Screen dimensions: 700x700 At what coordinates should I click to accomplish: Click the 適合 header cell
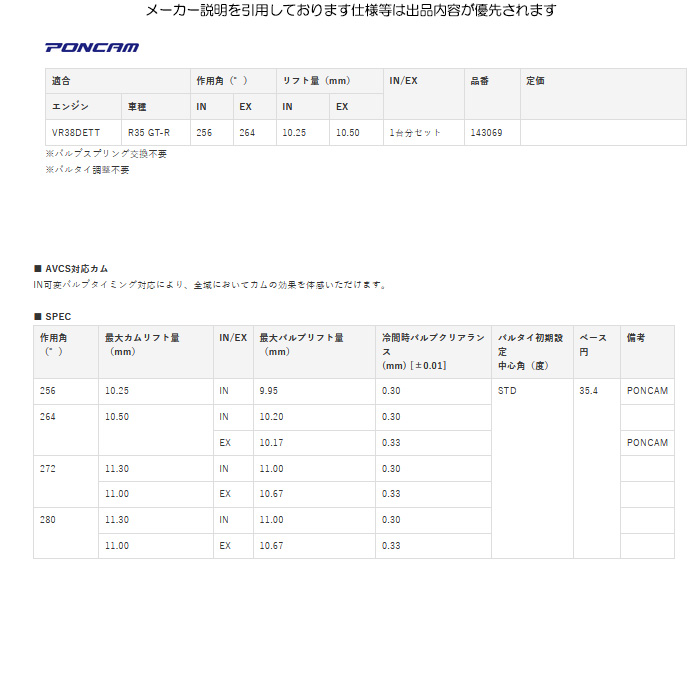[x=118, y=81]
